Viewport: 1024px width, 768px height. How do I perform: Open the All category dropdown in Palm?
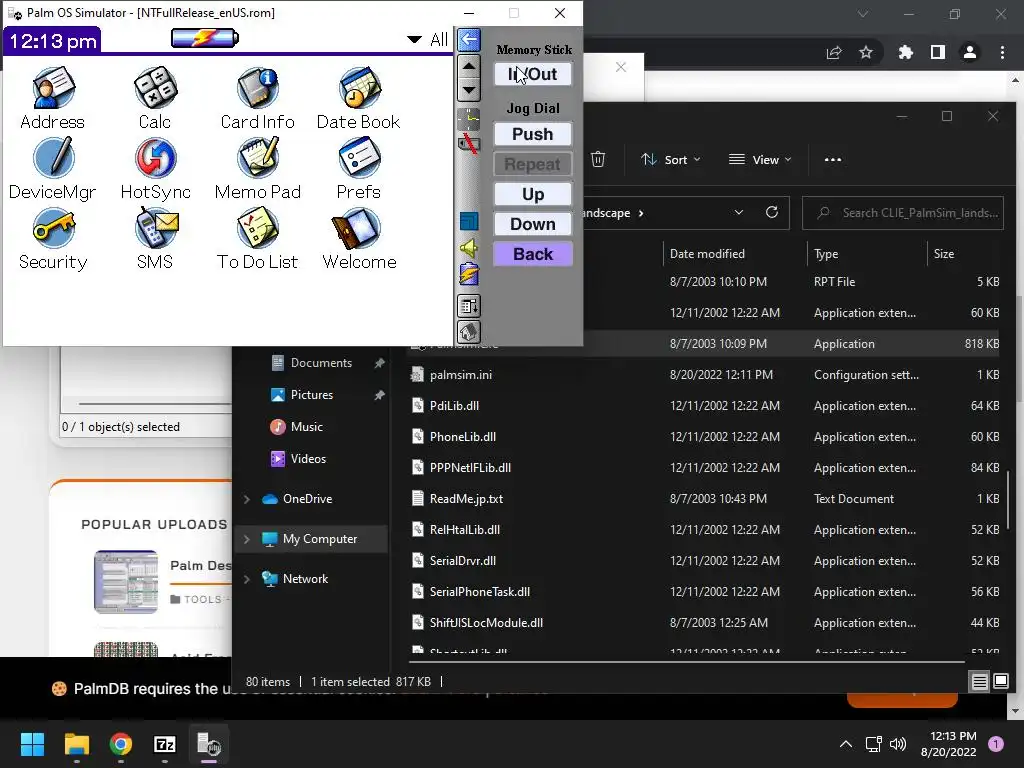(x=428, y=40)
